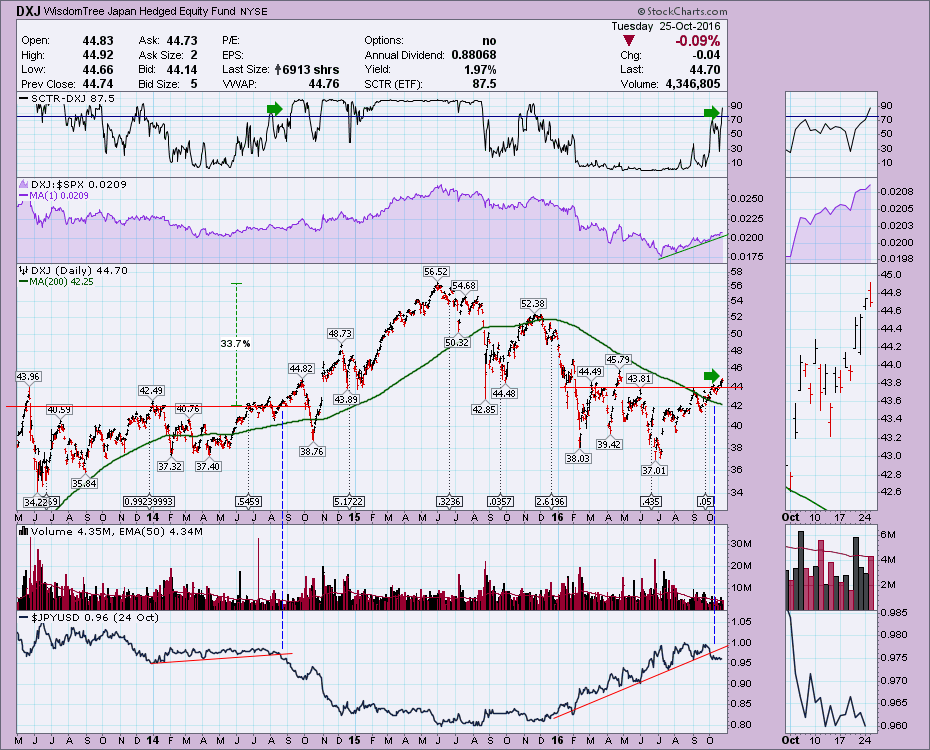Select the Open price 44.83
Screen dimensions: 930x750
(98, 41)
